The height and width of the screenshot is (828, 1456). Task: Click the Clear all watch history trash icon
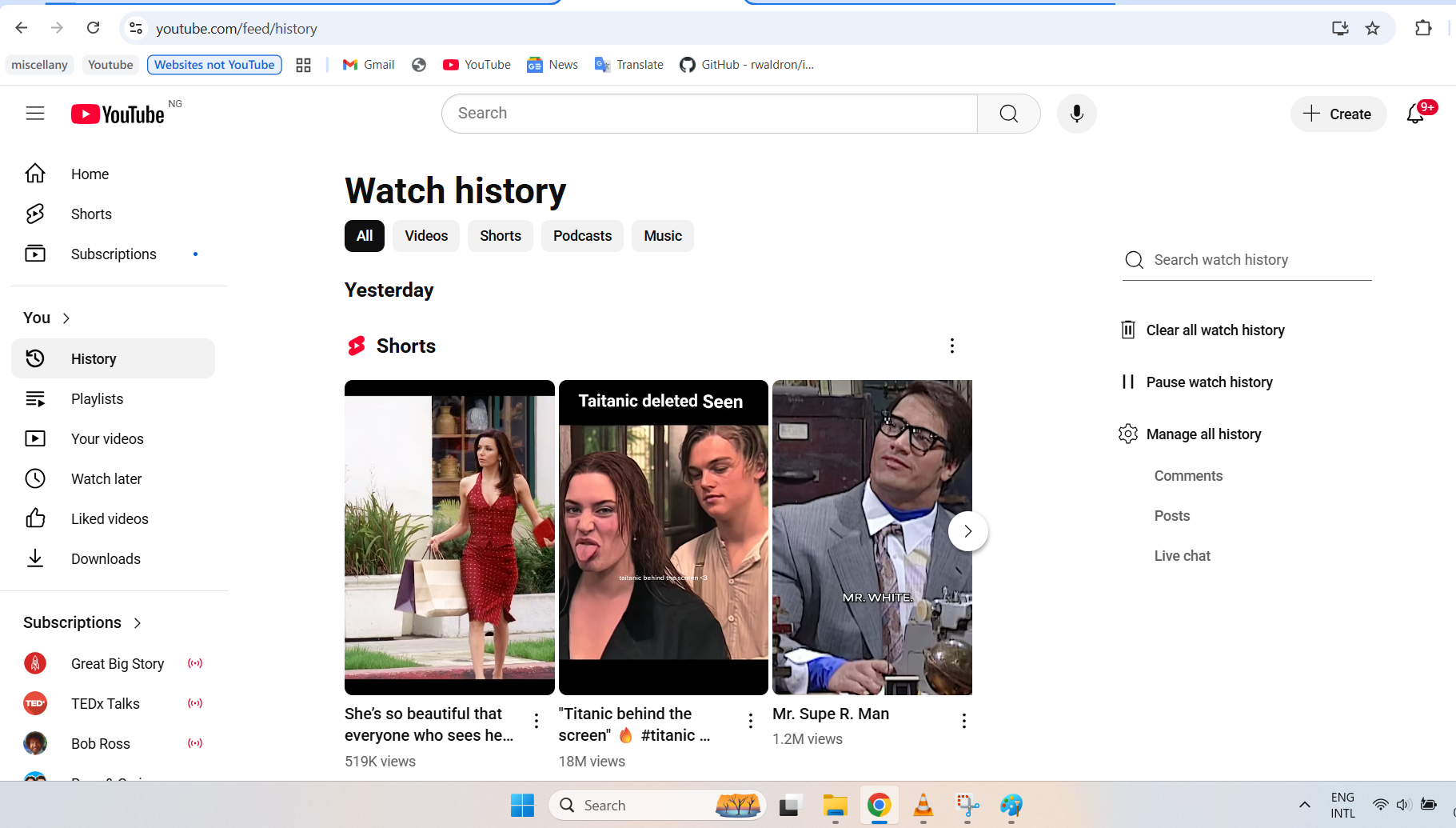coord(1128,330)
